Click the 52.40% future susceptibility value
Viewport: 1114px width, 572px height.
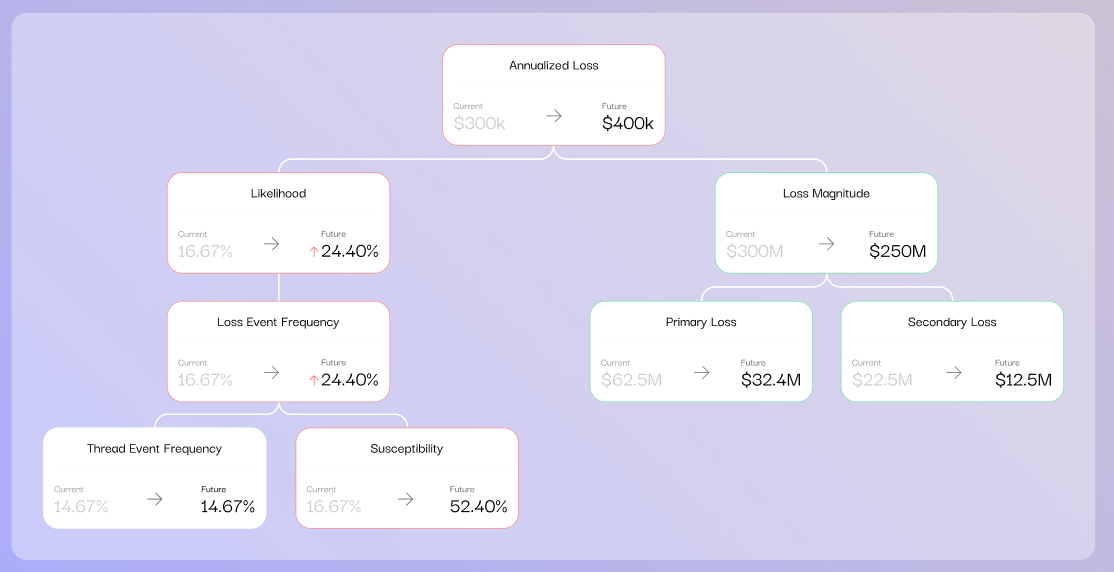click(478, 507)
